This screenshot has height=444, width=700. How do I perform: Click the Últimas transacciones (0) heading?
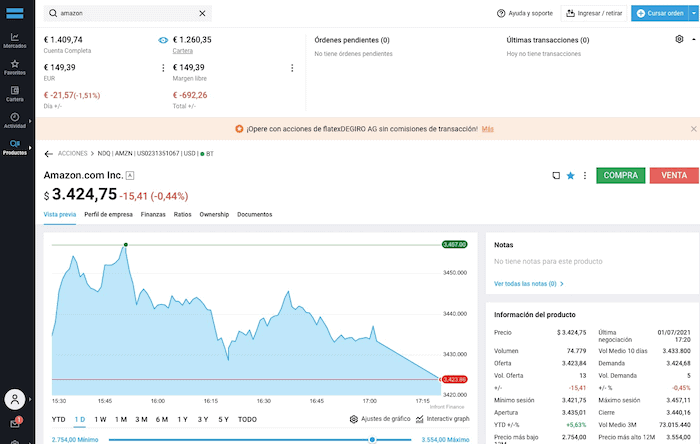[548, 40]
